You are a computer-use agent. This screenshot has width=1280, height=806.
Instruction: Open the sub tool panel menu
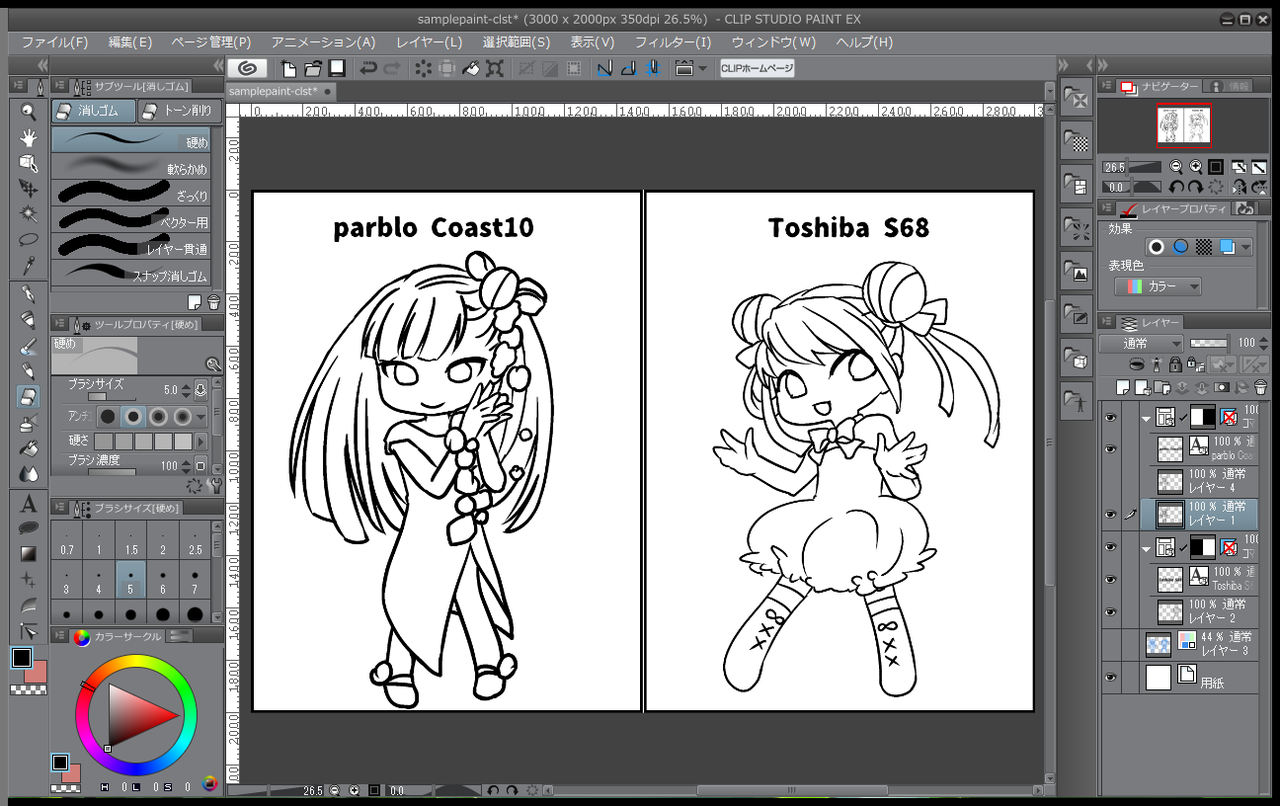(x=60, y=87)
